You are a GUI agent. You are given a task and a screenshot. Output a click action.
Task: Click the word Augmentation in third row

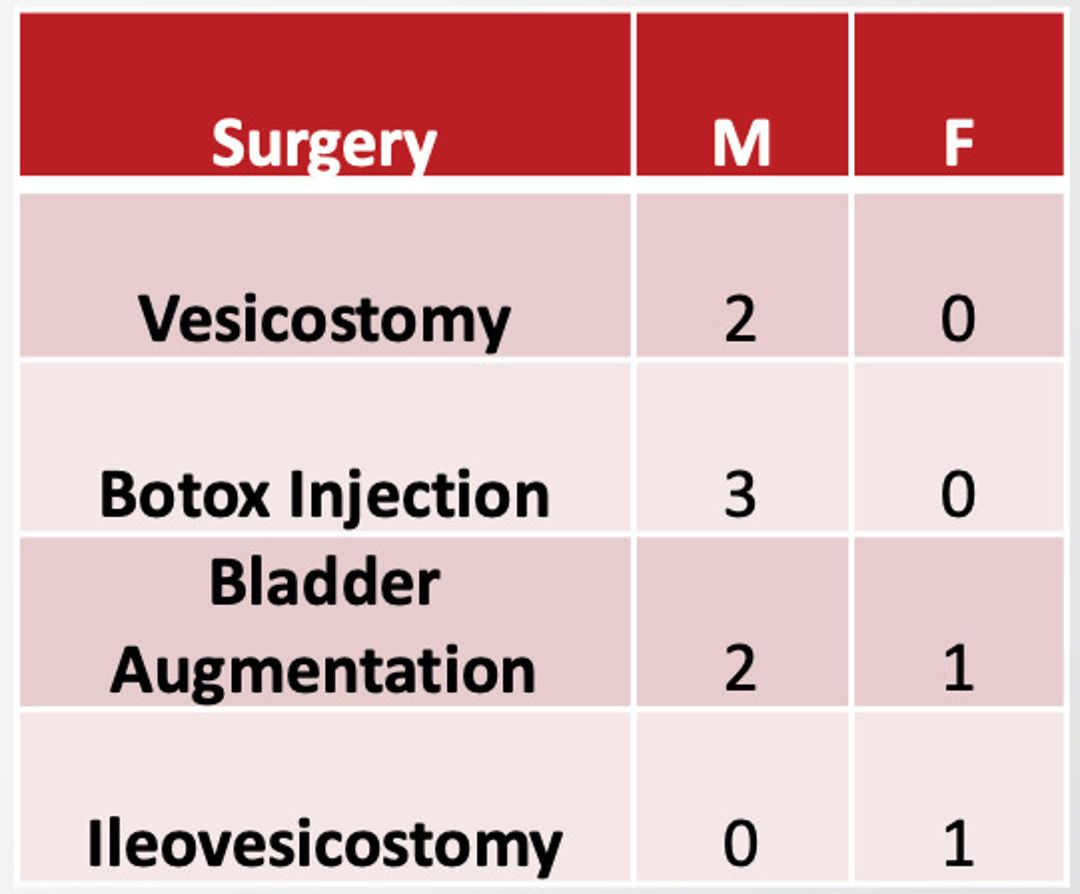pos(323,671)
